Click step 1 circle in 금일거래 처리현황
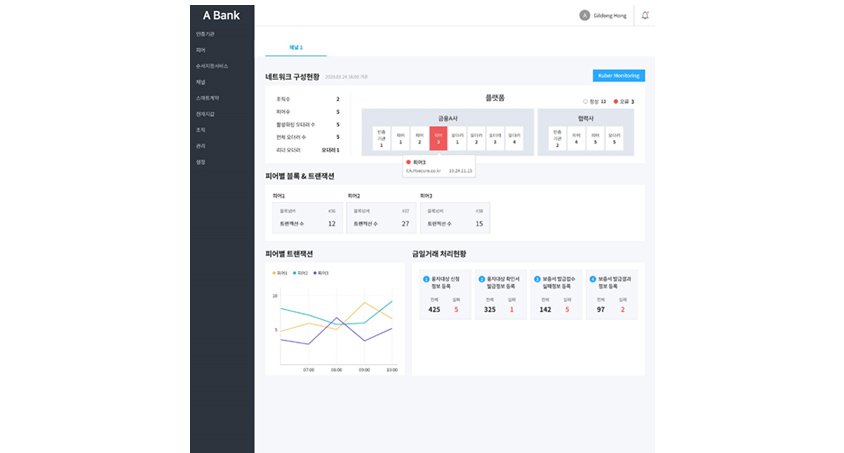The width and height of the screenshot is (844, 453). tap(426, 279)
